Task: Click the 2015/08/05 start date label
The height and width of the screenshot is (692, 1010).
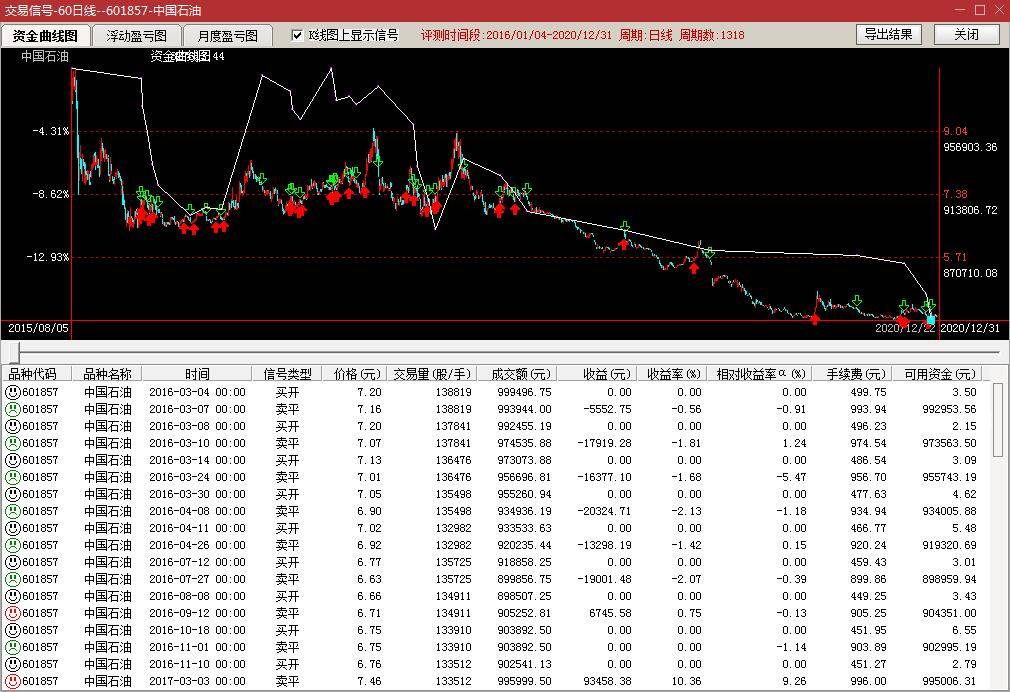Action: (x=38, y=328)
